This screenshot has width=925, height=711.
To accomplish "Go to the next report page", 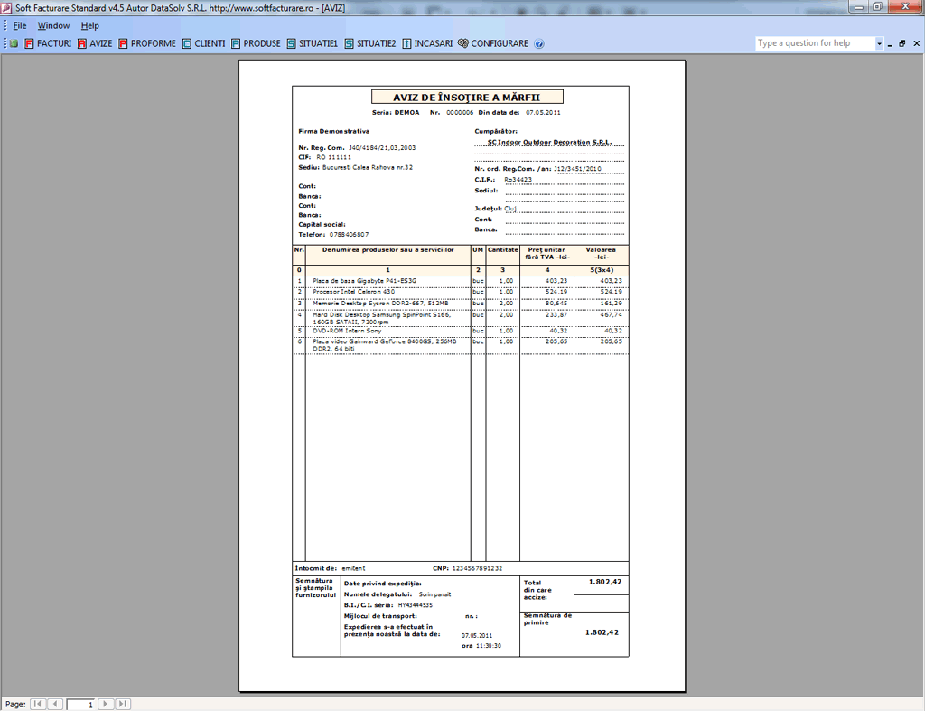I will pyautogui.click(x=106, y=704).
